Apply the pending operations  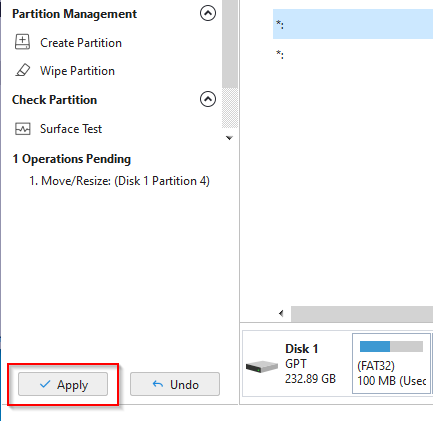[x=63, y=384]
